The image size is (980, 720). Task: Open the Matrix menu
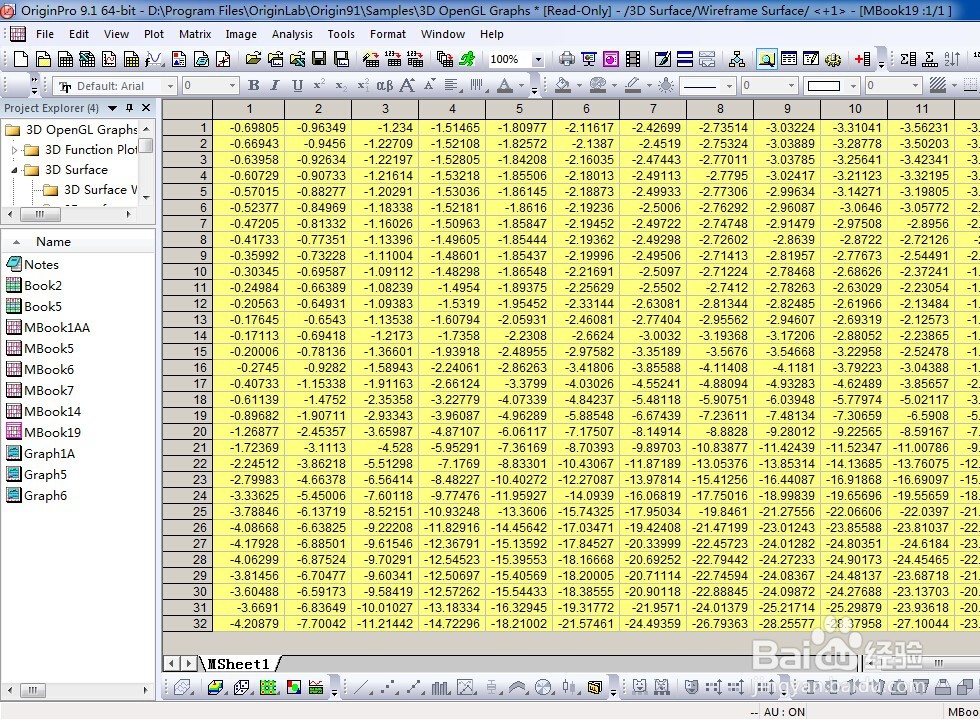coord(195,34)
